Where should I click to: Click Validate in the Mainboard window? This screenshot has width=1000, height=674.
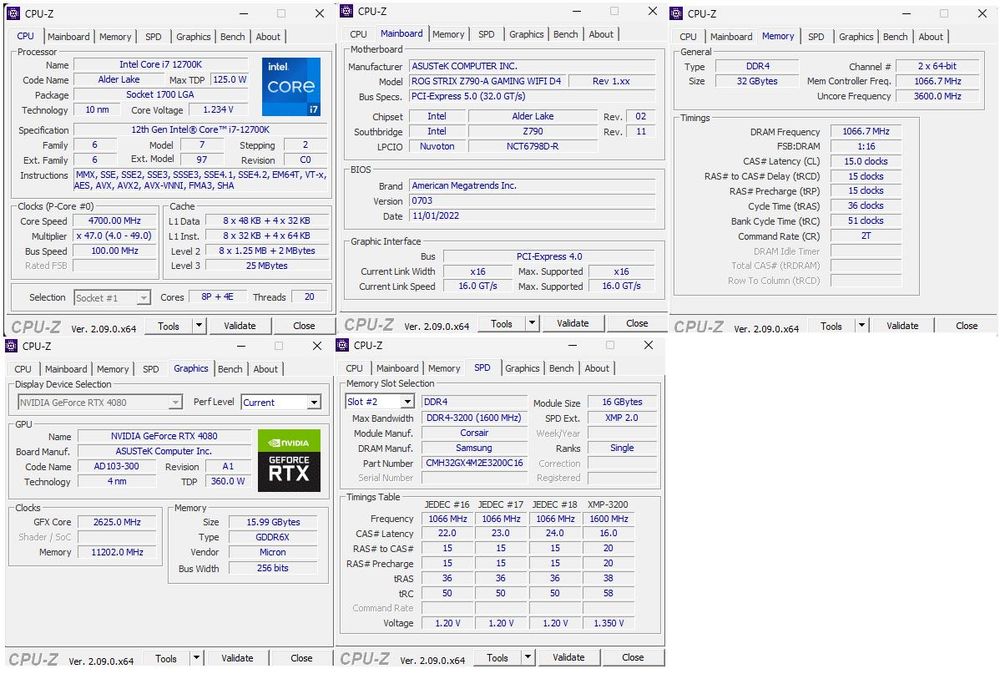(x=573, y=323)
